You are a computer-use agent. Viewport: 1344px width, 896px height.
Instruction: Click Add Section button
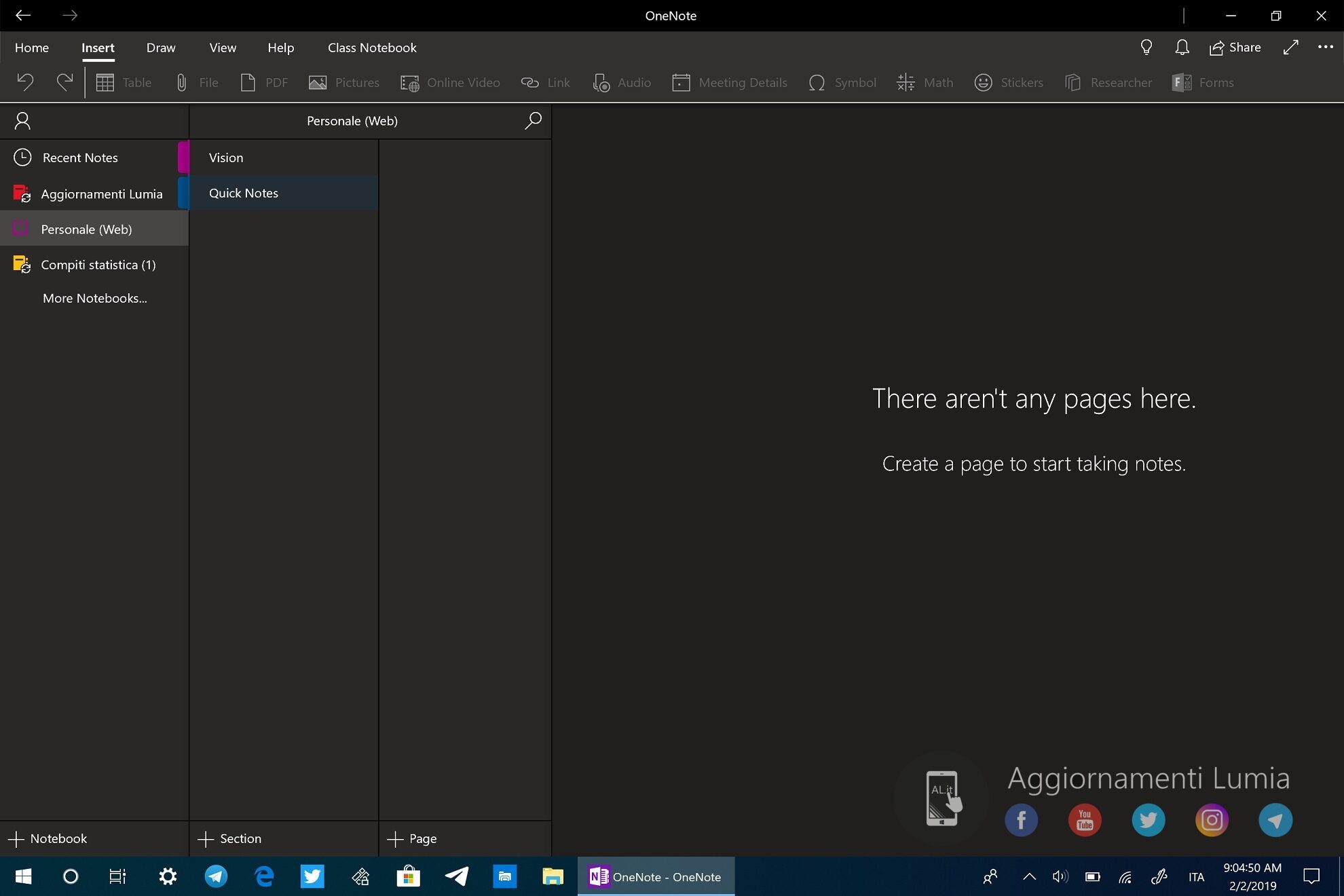click(x=232, y=838)
